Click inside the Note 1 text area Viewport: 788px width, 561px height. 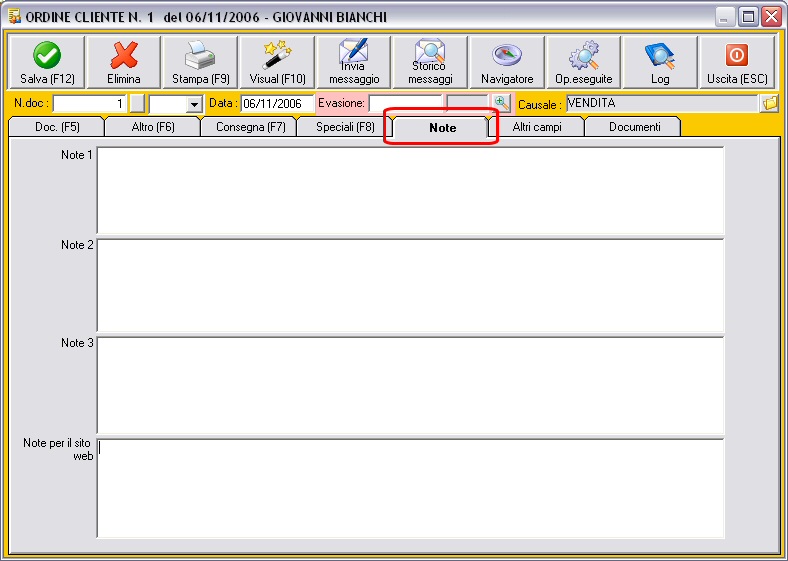(410, 191)
